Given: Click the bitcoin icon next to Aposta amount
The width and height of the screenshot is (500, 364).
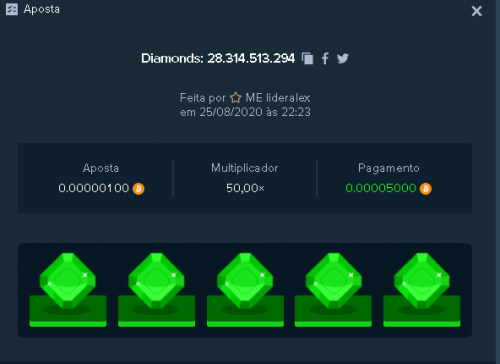Looking at the screenshot, I should [x=139, y=189].
